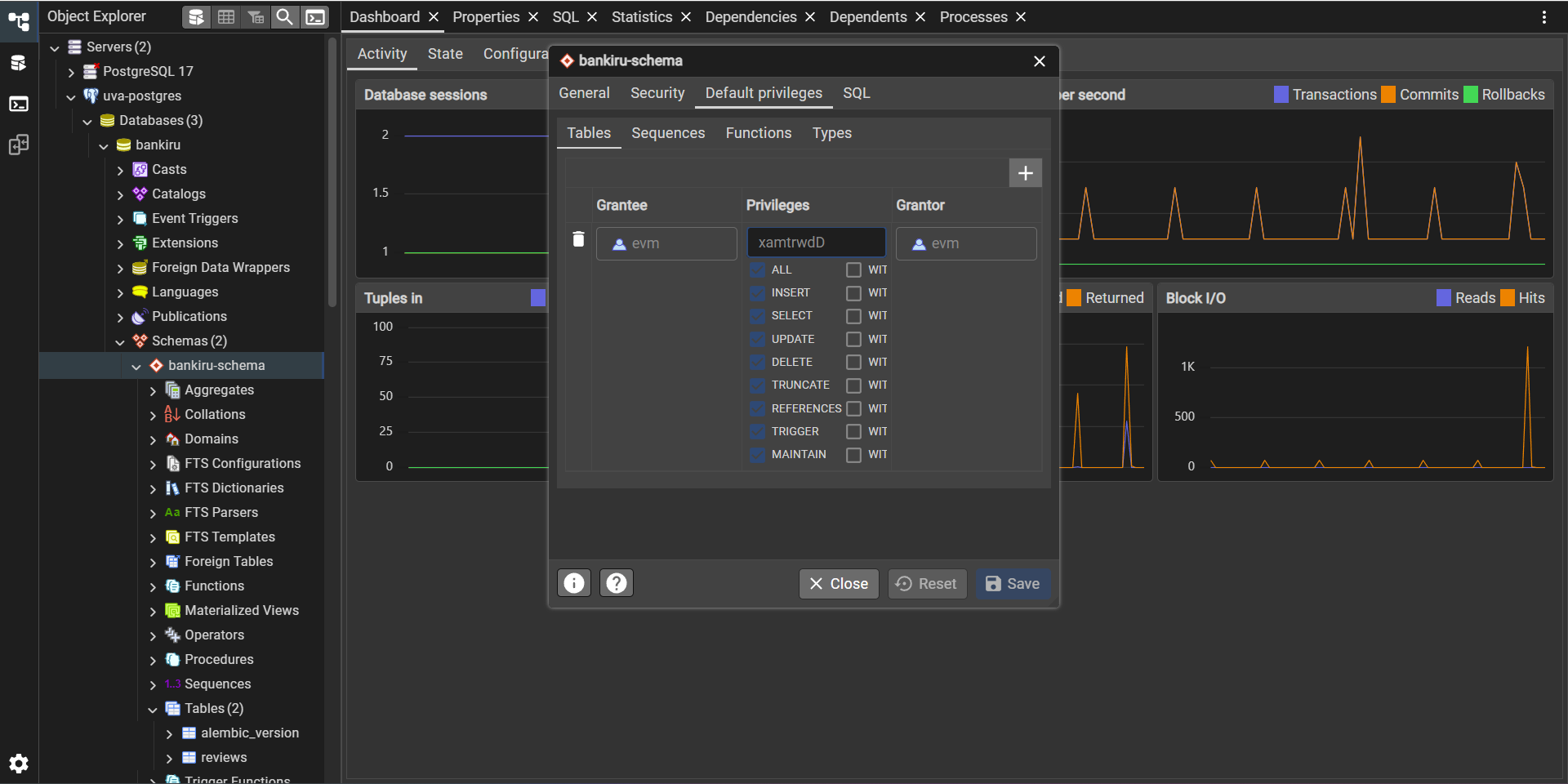Open the Query Tool icon in Object Explorer toolbar
This screenshot has height=784, width=1568.
(196, 16)
